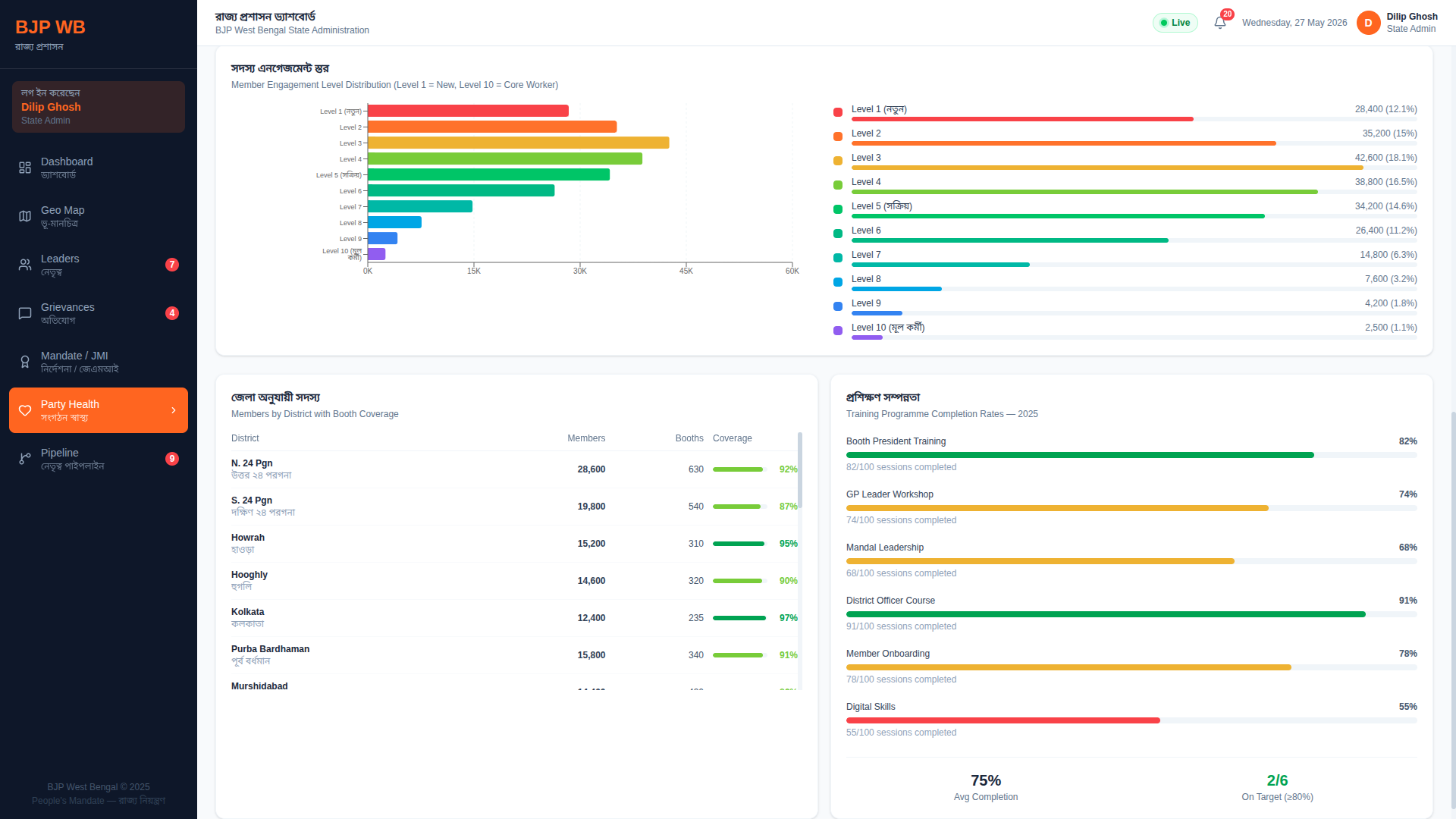Click the District column header
The height and width of the screenshot is (819, 1456).
click(x=245, y=438)
